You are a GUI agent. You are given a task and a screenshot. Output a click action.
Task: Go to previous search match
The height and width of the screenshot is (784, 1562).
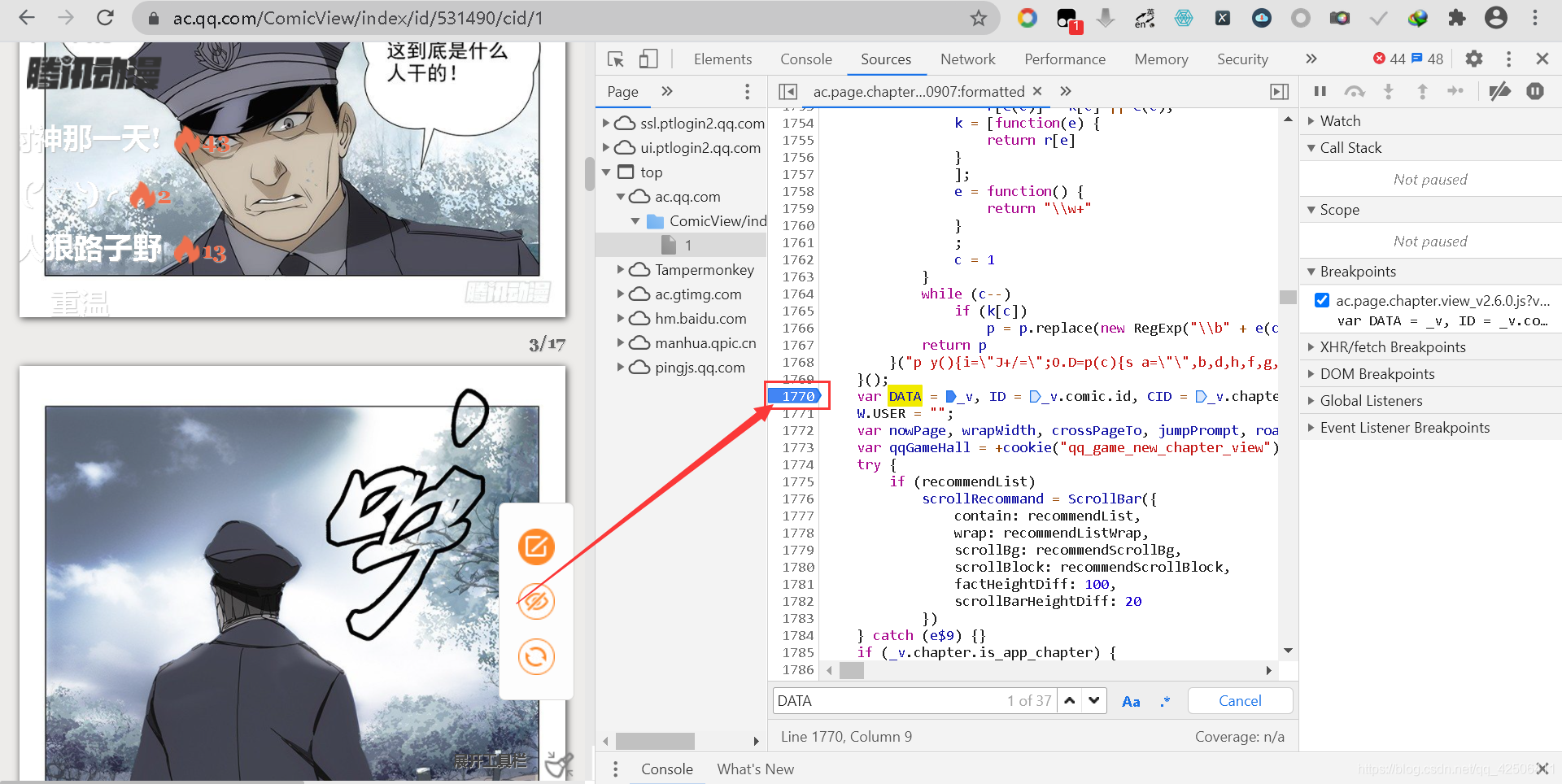1070,700
